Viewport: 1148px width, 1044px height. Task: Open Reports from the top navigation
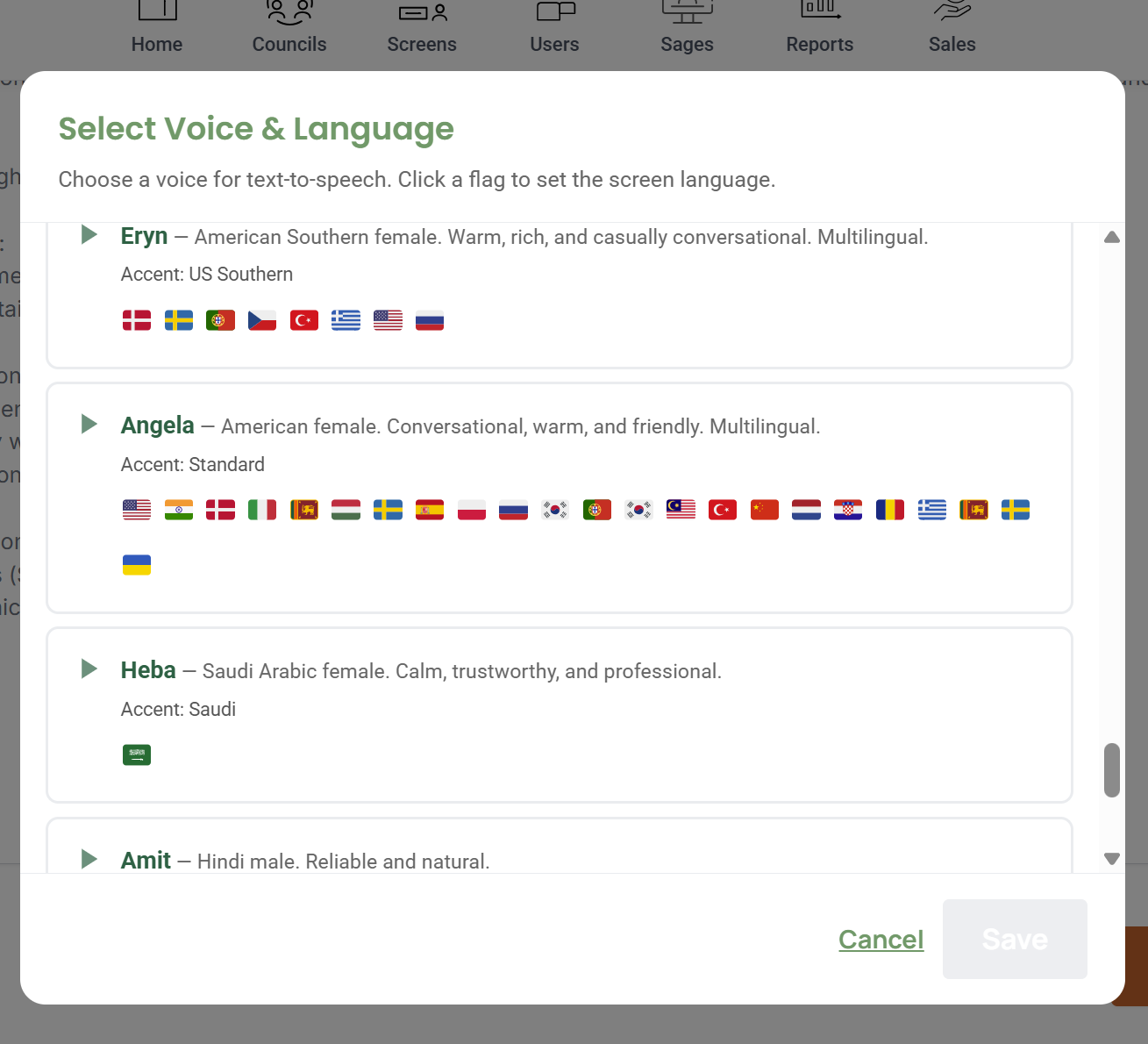point(819,26)
